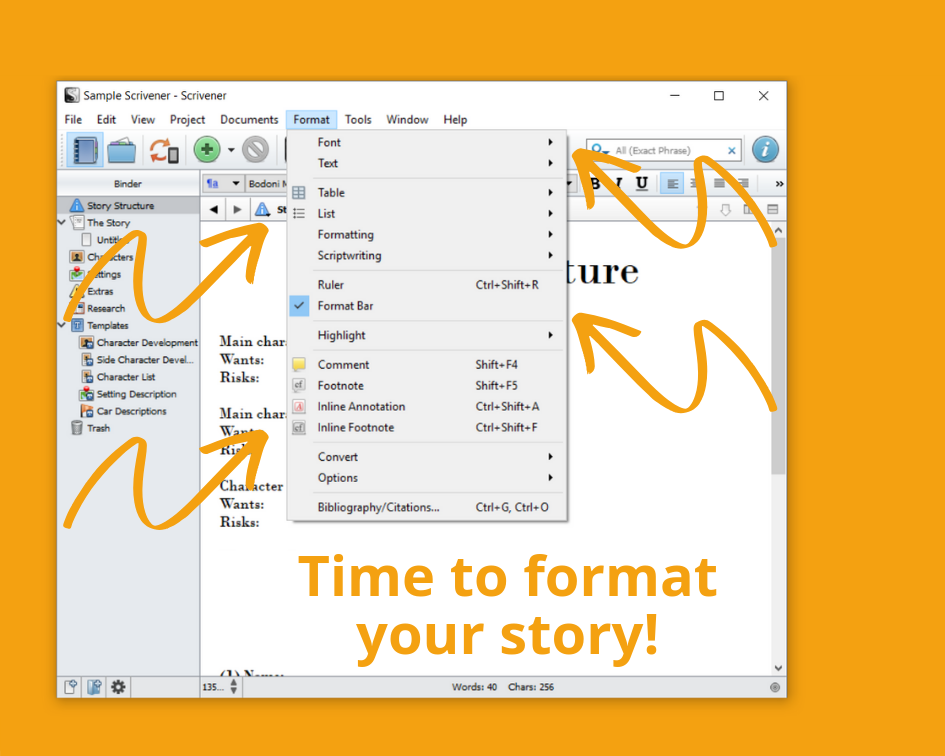Viewport: 945px width, 756px height.
Task: Uncheck the Format Bar option
Action: click(x=427, y=306)
